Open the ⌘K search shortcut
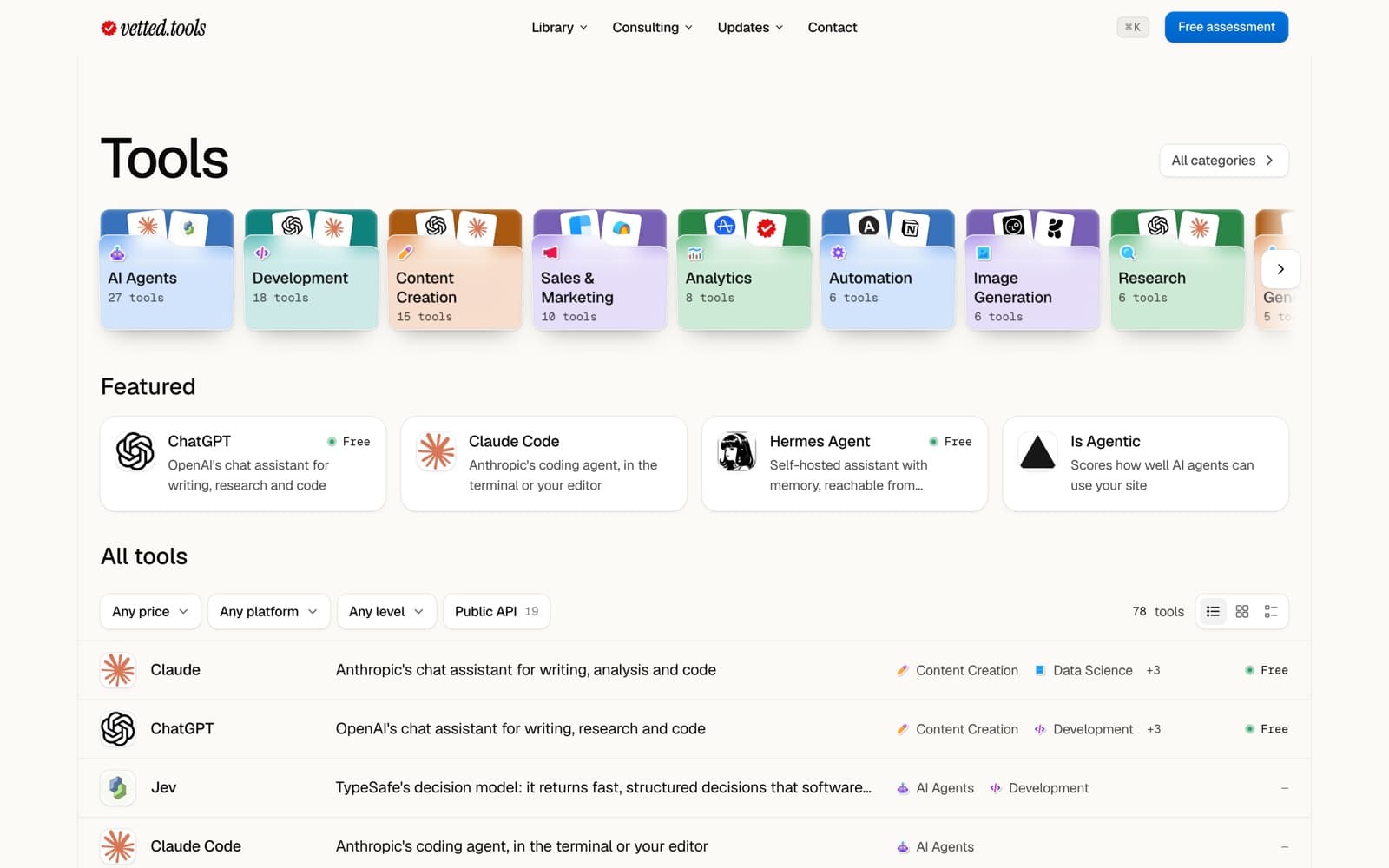 click(x=1133, y=27)
